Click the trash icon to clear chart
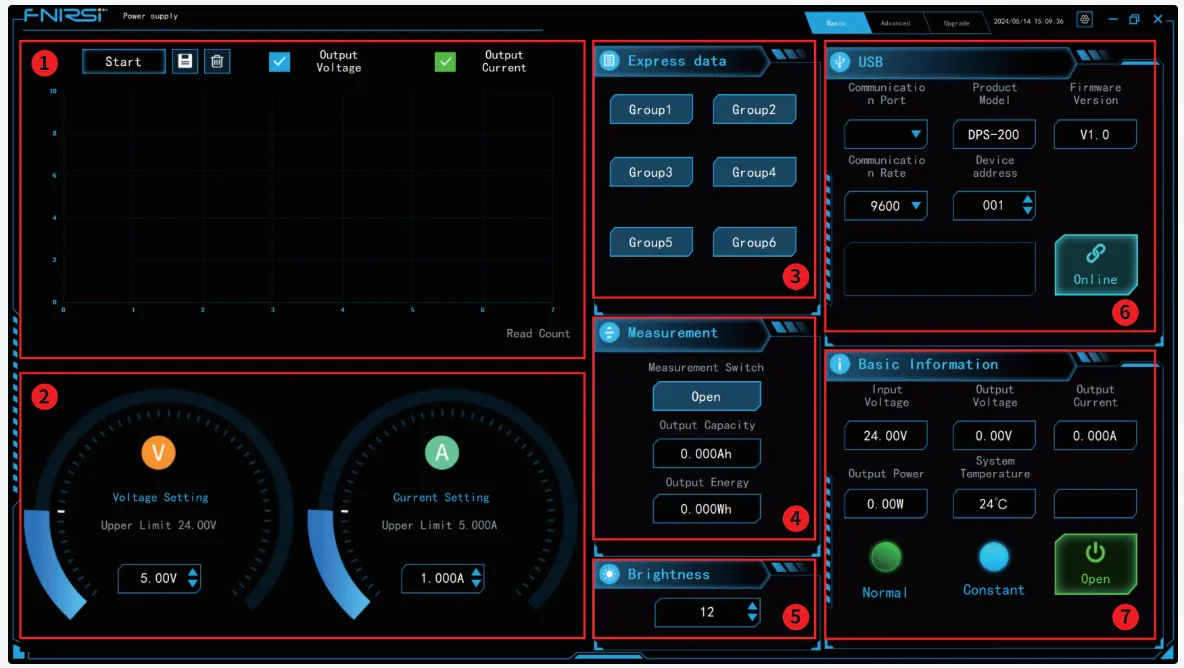 point(217,61)
